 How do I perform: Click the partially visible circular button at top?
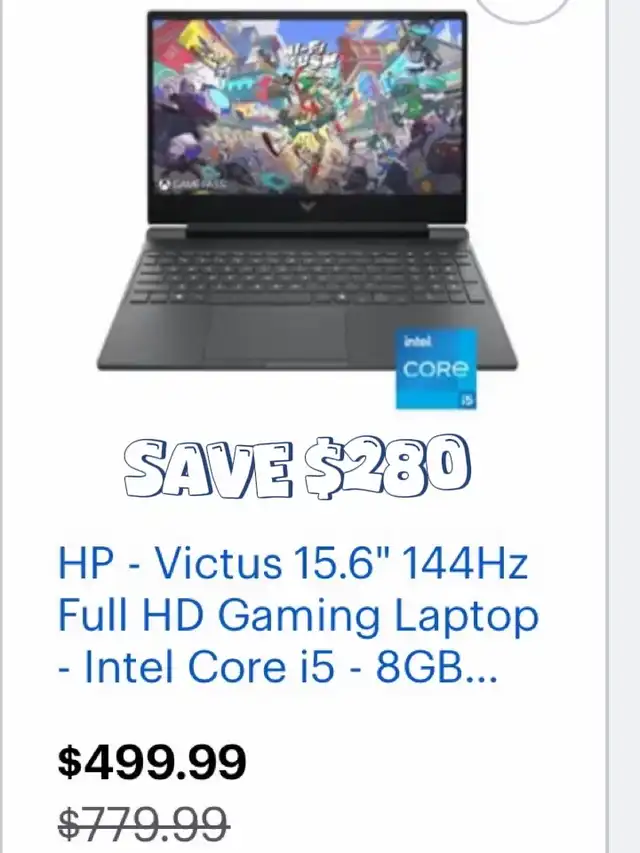pyautogui.click(x=523, y=9)
